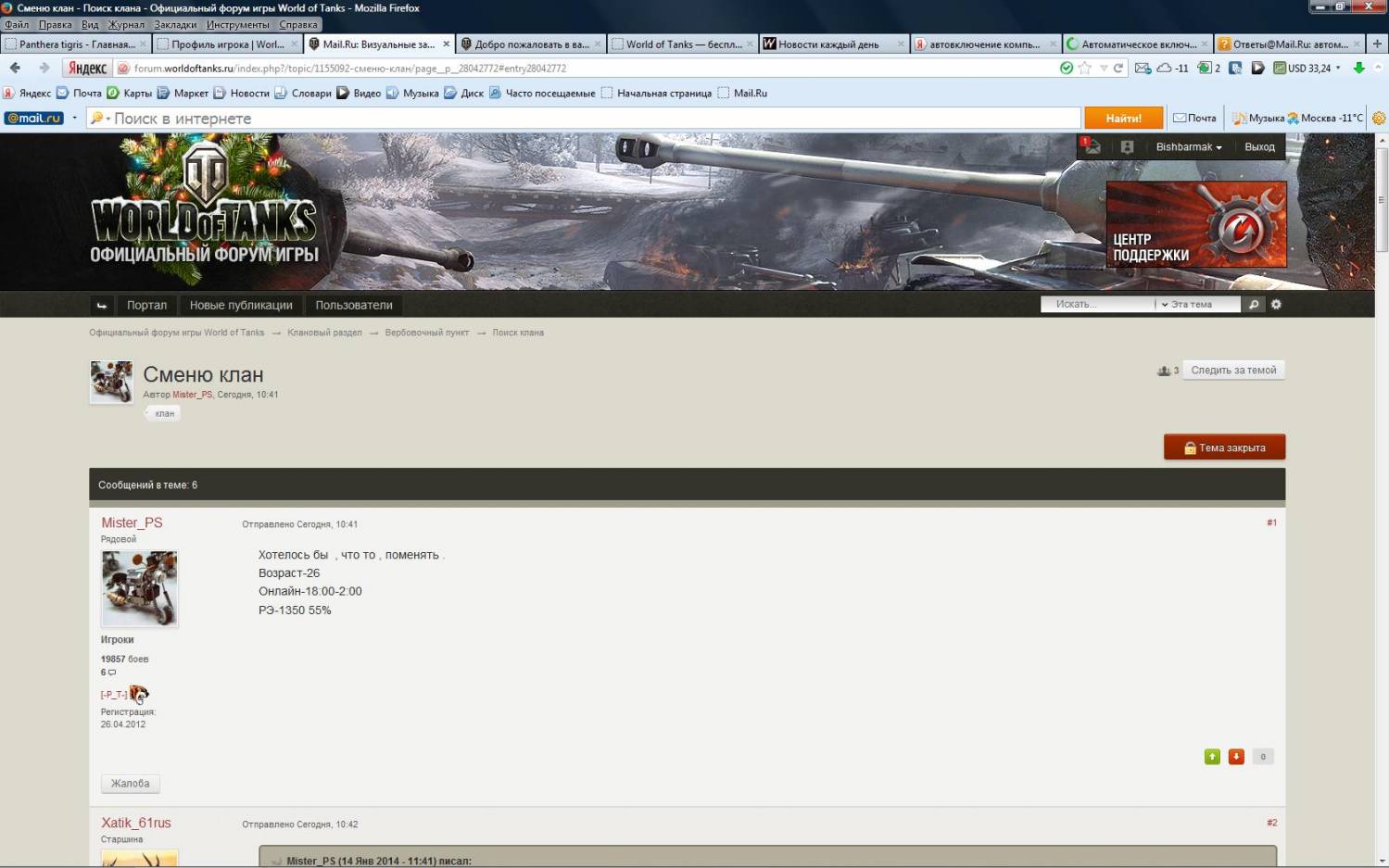Focus 'Поиск в интернете' search field
The image size is (1389, 868).
pyautogui.click(x=584, y=119)
